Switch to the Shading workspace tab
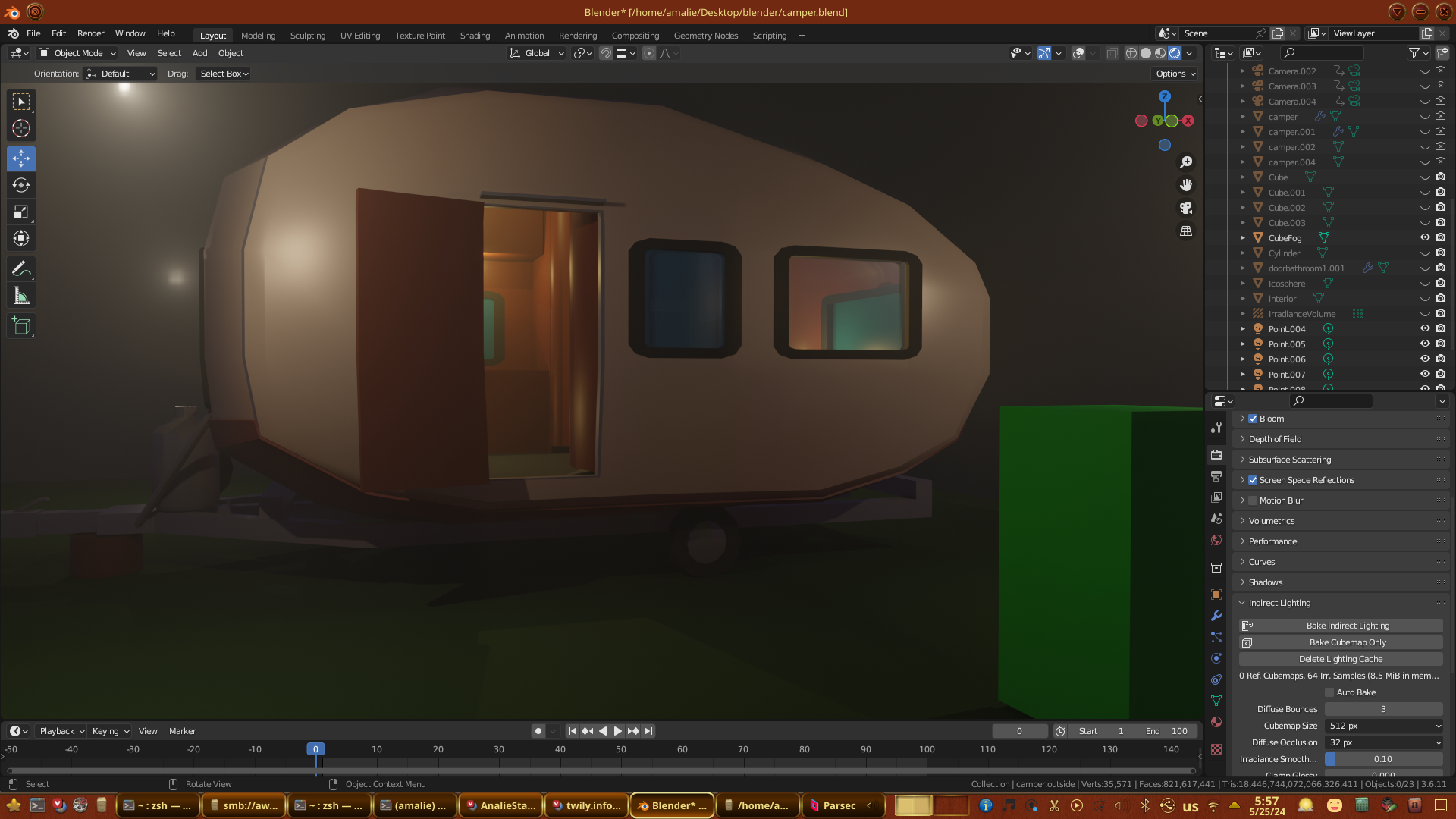The height and width of the screenshot is (819, 1456). point(475,36)
